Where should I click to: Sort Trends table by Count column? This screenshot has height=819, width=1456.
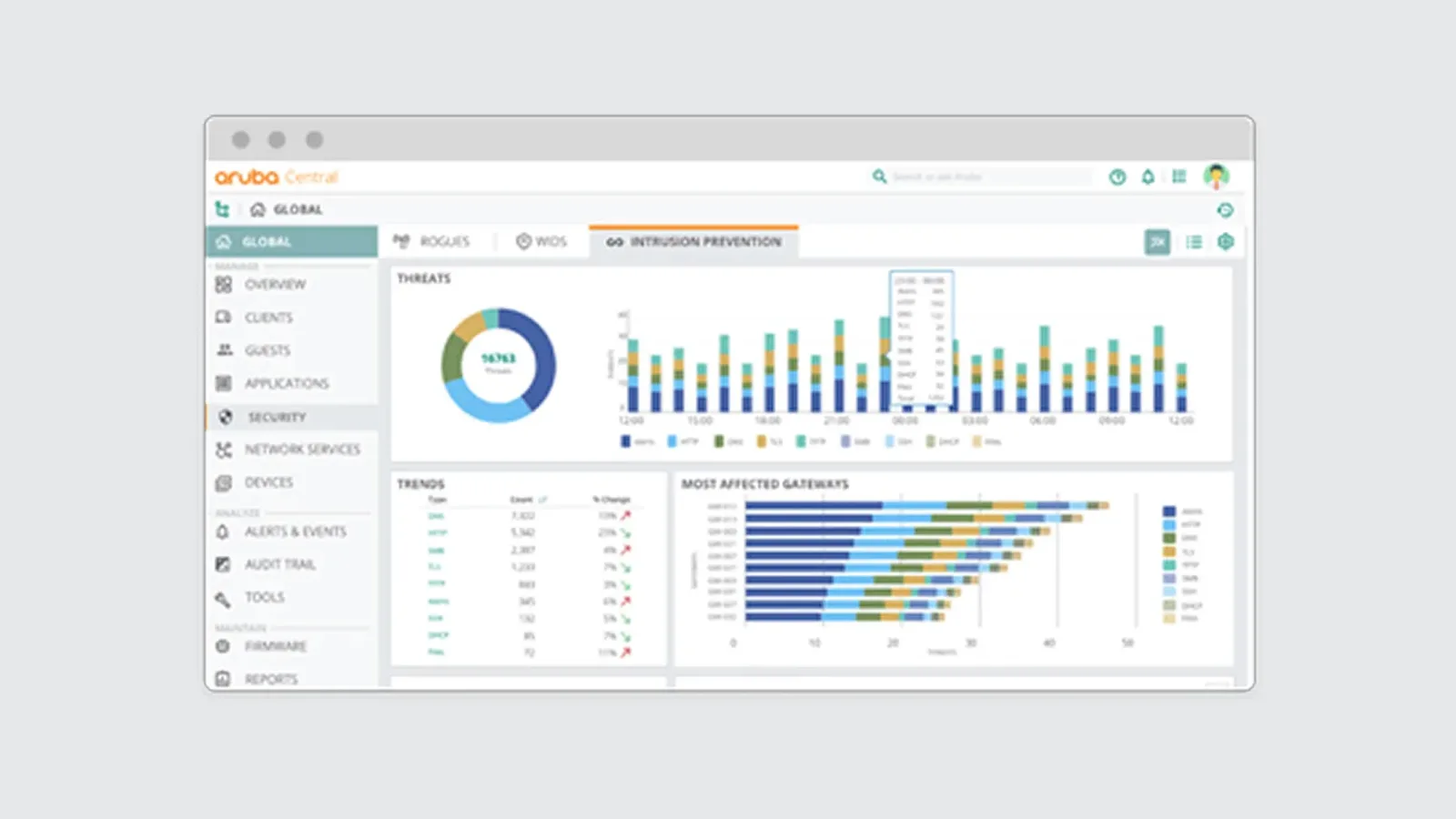pos(522,500)
